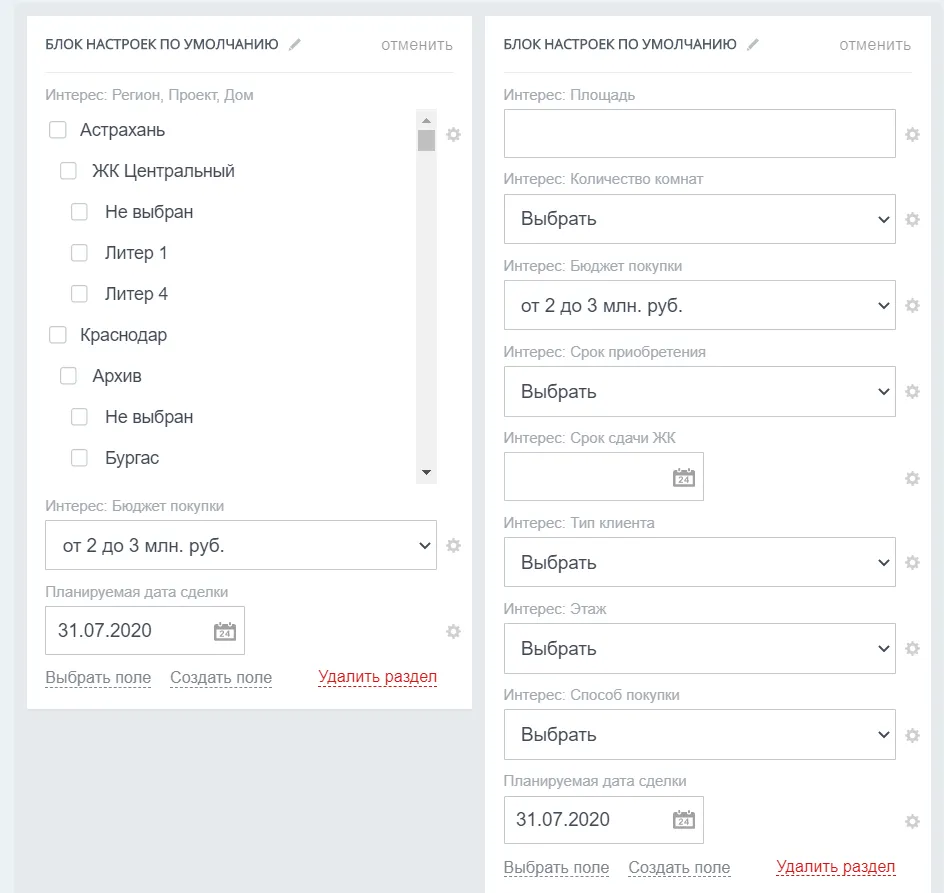This screenshot has height=893, width=944.
Task: Tick the ЖК Центральный checkbox
Action: (69, 171)
